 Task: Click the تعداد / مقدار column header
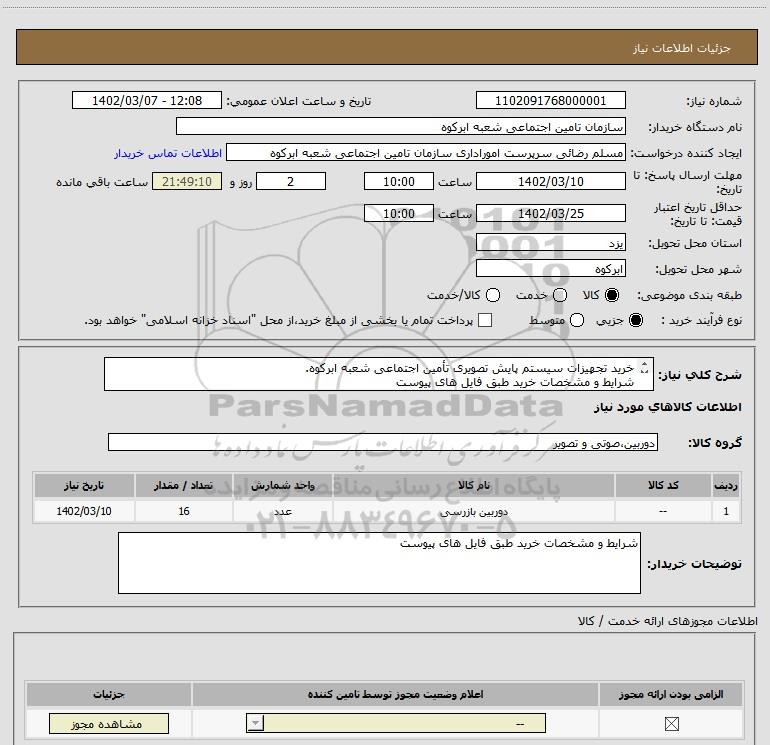(x=184, y=485)
